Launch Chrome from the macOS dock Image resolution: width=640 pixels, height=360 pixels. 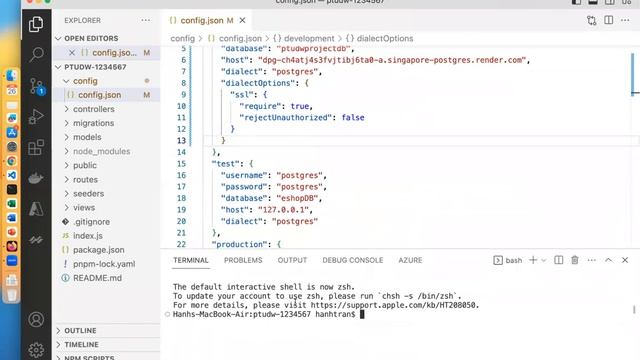11,161
